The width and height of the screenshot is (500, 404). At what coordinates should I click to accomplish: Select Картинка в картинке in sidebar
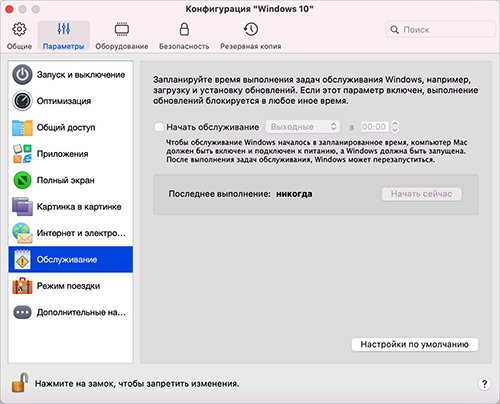pyautogui.click(x=71, y=206)
